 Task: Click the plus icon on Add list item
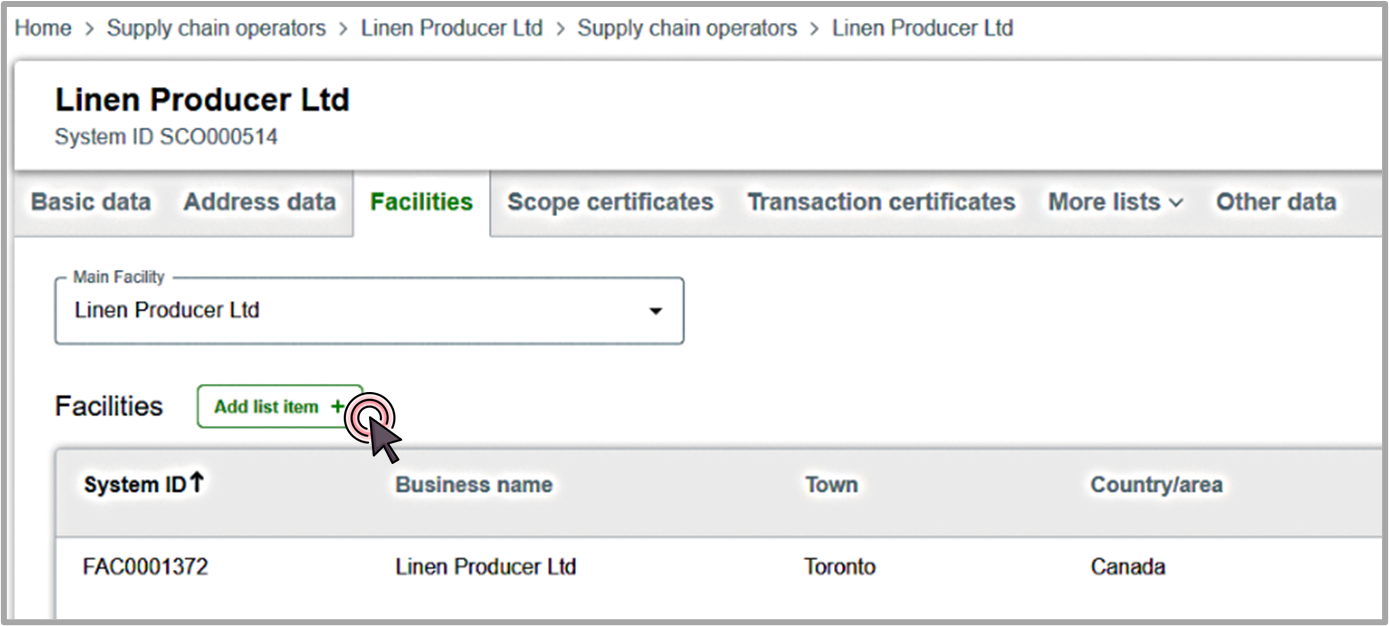pyautogui.click(x=337, y=407)
